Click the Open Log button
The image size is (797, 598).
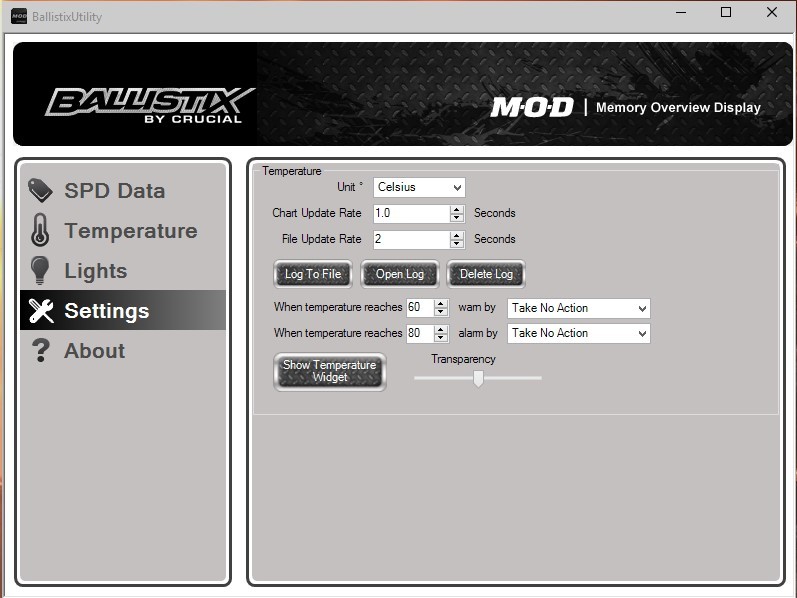tap(400, 274)
